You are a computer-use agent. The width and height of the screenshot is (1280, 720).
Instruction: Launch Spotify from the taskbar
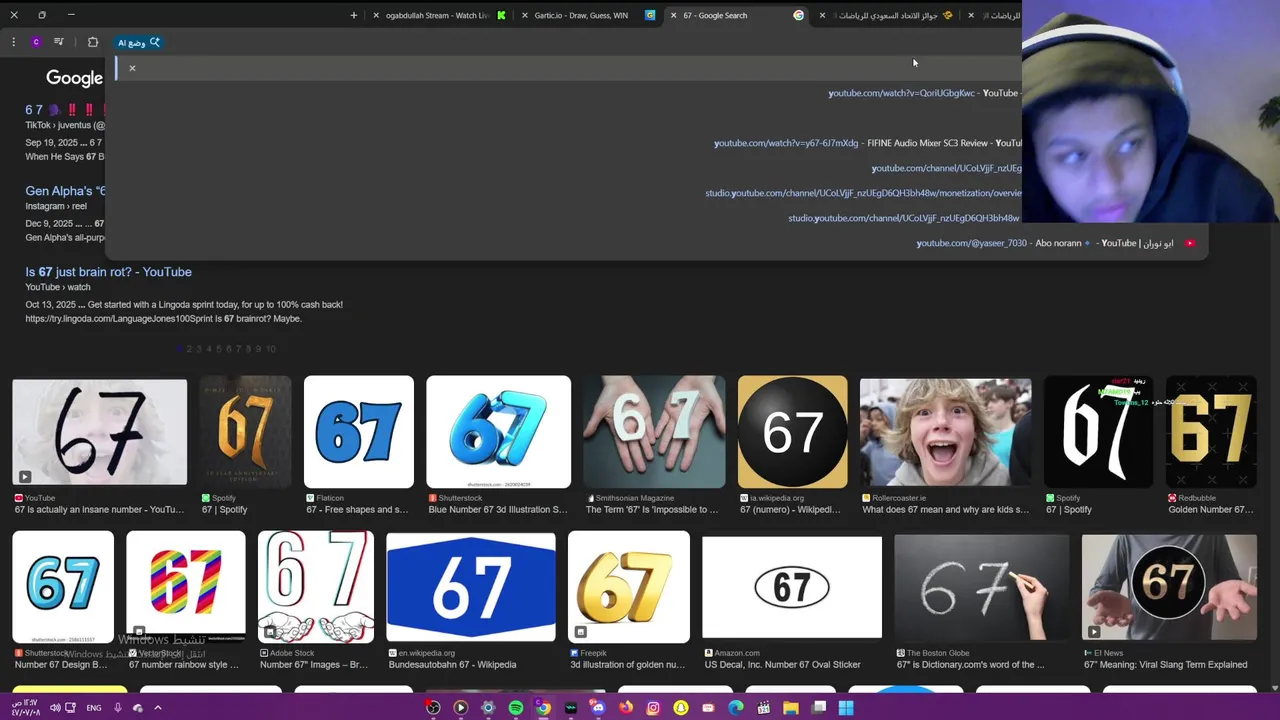[516, 708]
